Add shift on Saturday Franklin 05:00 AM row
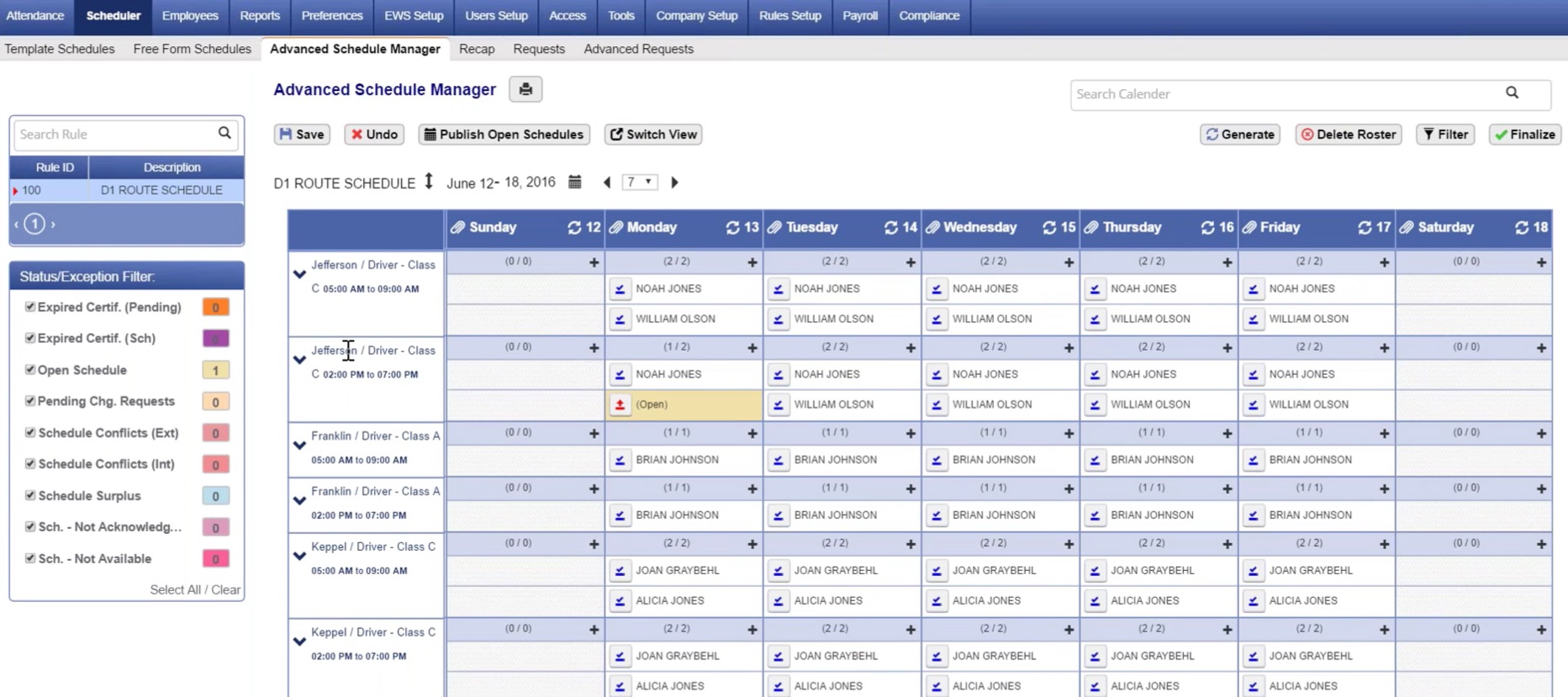The height and width of the screenshot is (697, 1568). (x=1541, y=434)
